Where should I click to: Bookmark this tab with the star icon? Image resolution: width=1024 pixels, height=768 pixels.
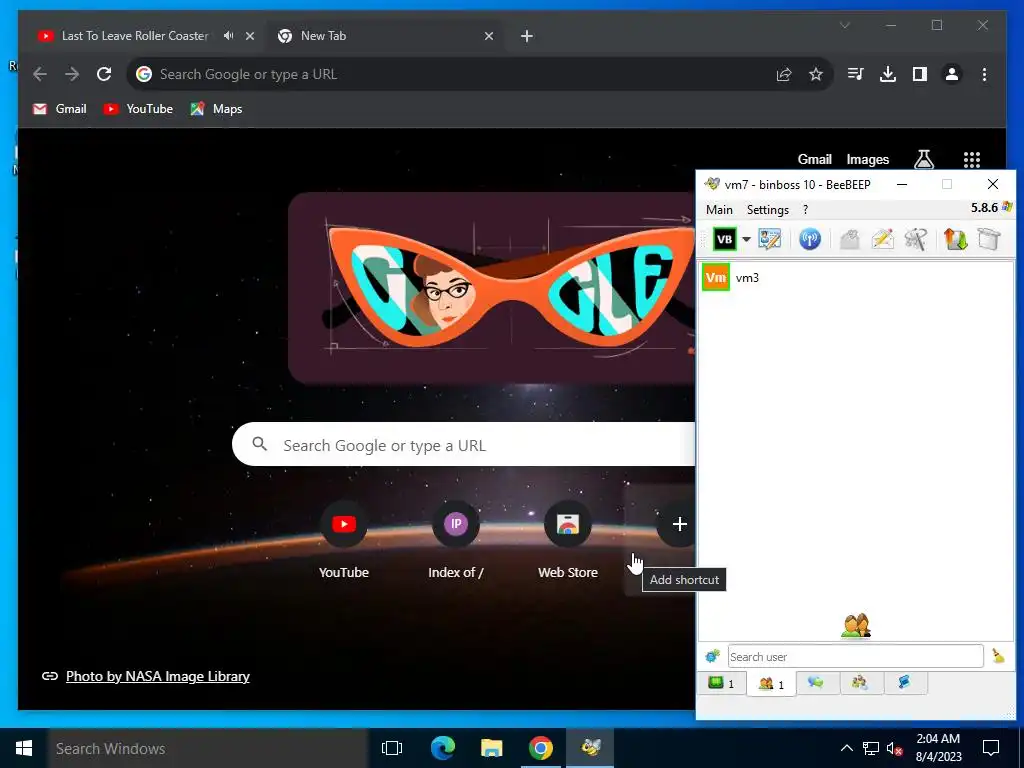[x=816, y=74]
